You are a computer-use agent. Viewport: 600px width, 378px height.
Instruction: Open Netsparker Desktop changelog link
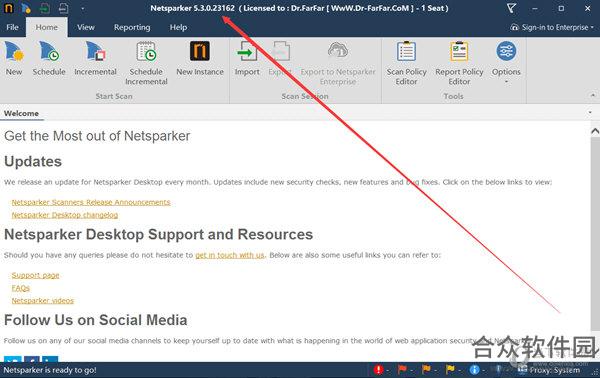[x=65, y=215]
